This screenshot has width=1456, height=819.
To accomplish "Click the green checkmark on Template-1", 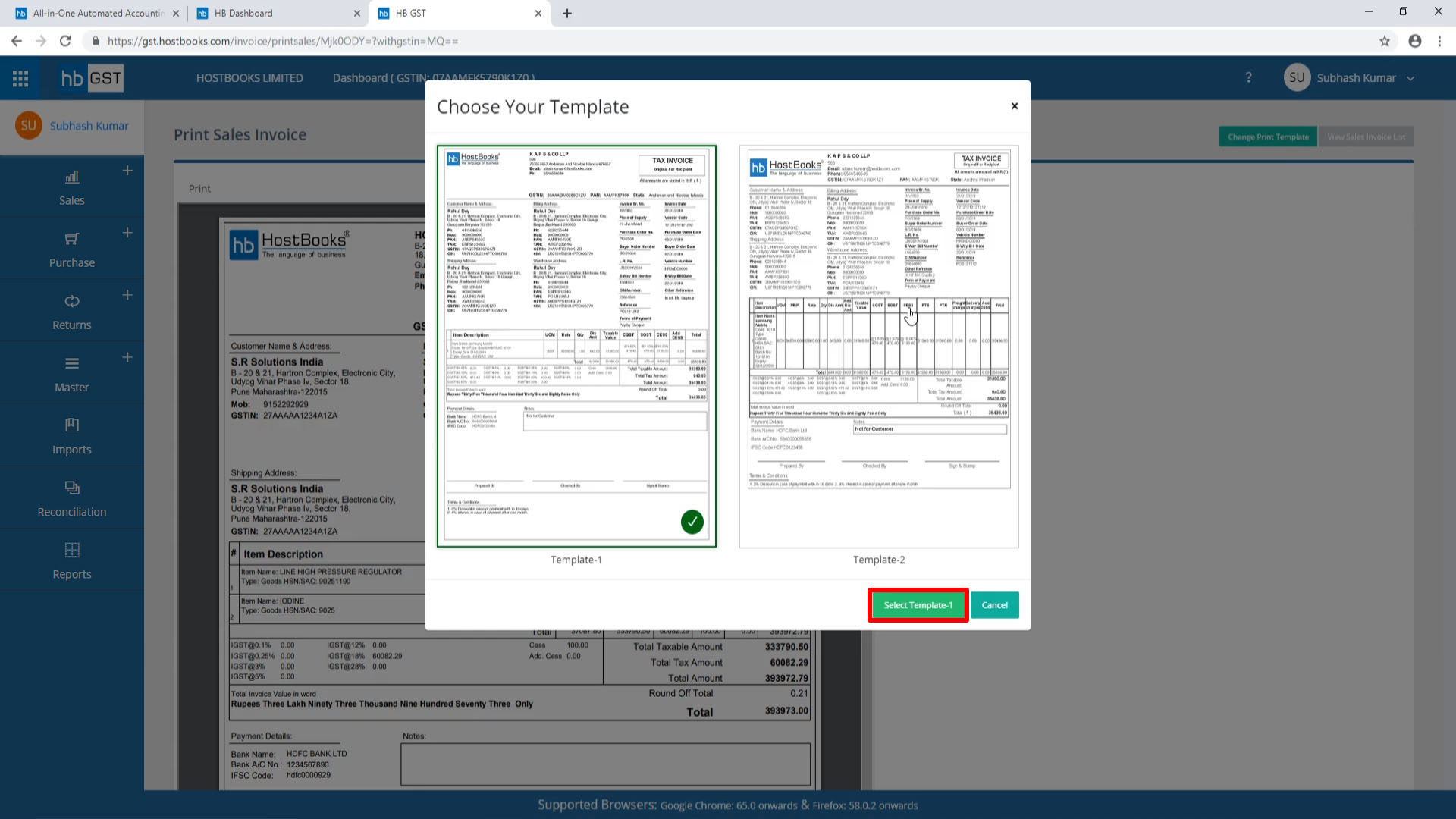I will click(x=692, y=522).
